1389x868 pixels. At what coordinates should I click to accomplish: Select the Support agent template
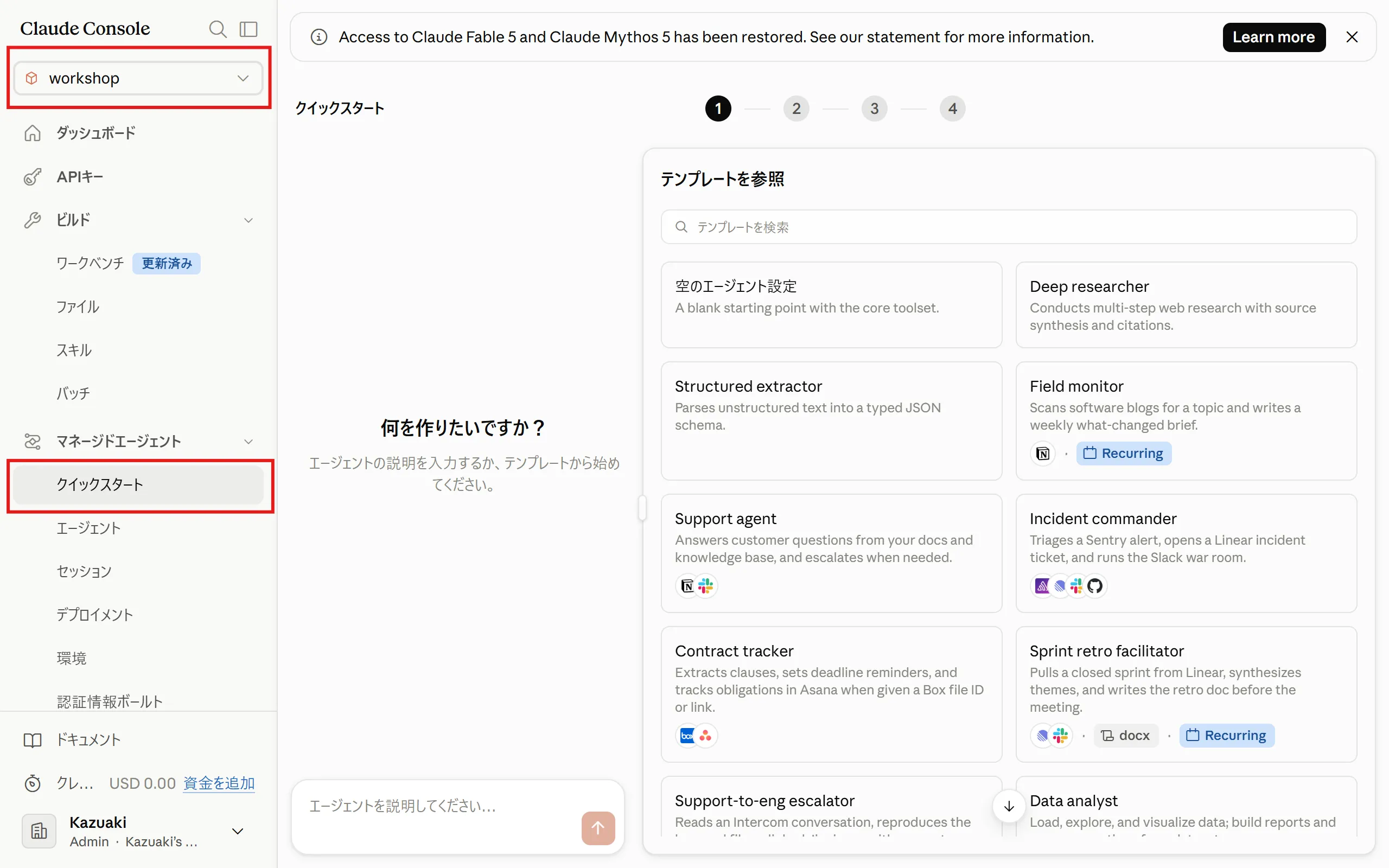(831, 553)
